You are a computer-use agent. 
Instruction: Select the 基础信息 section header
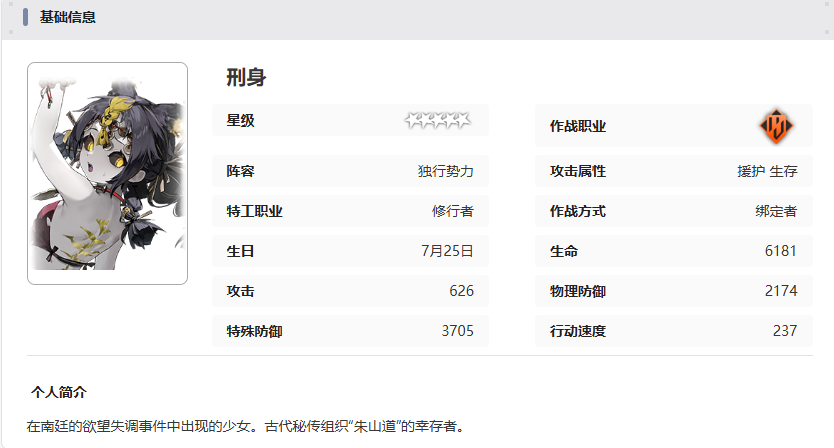pyautogui.click(x=68, y=17)
